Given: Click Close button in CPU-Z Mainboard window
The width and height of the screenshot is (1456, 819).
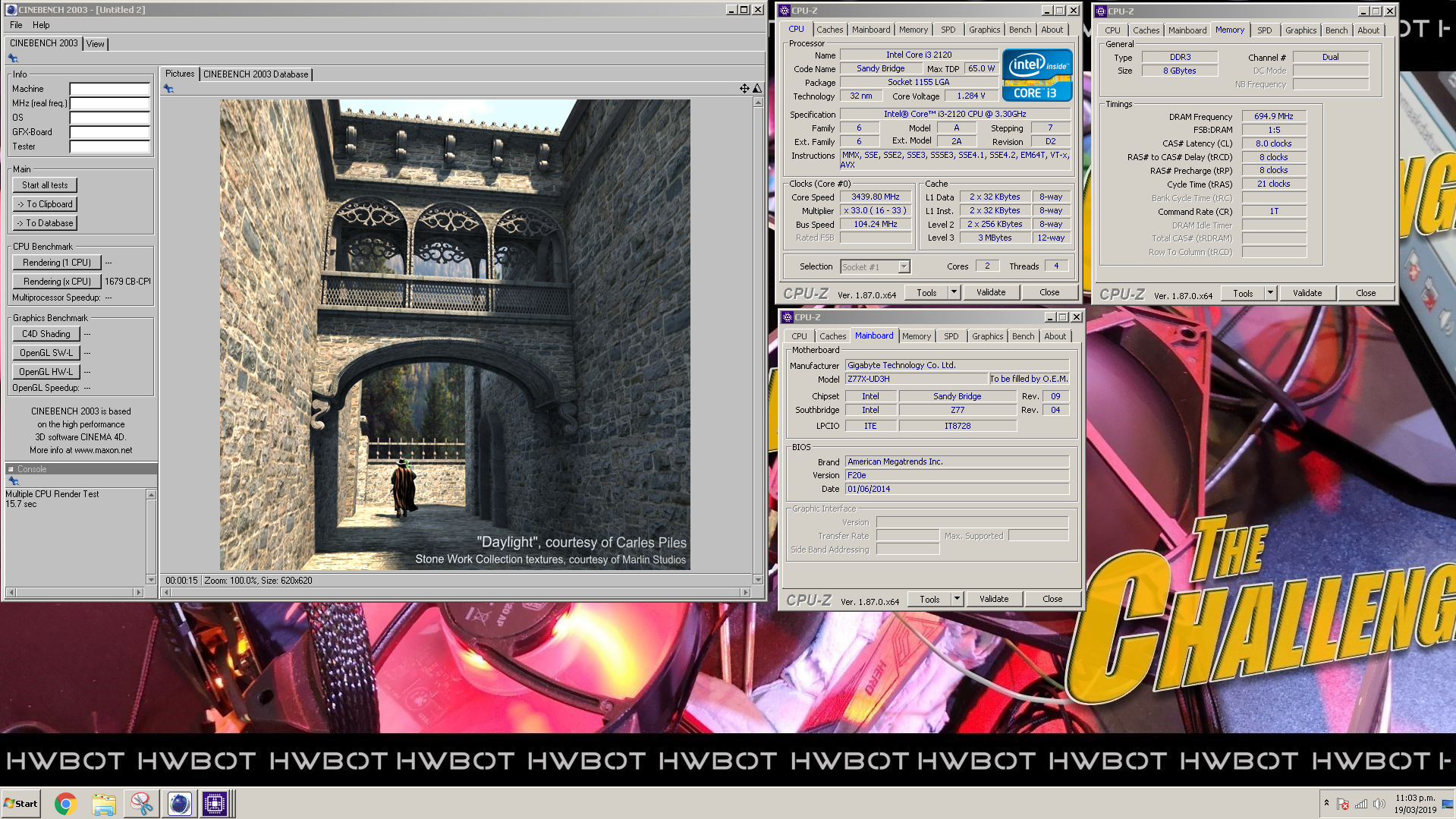Looking at the screenshot, I should coord(1052,599).
